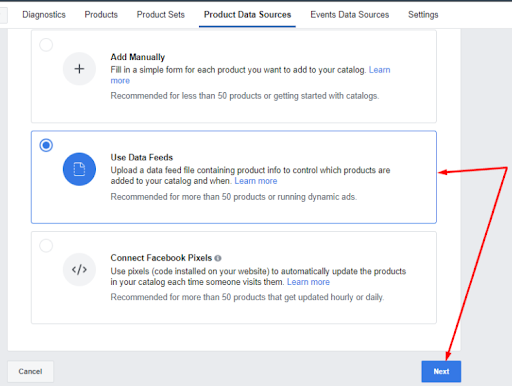Select the Connect Facebook Pixels radio button
512x386 pixels.
(46, 246)
